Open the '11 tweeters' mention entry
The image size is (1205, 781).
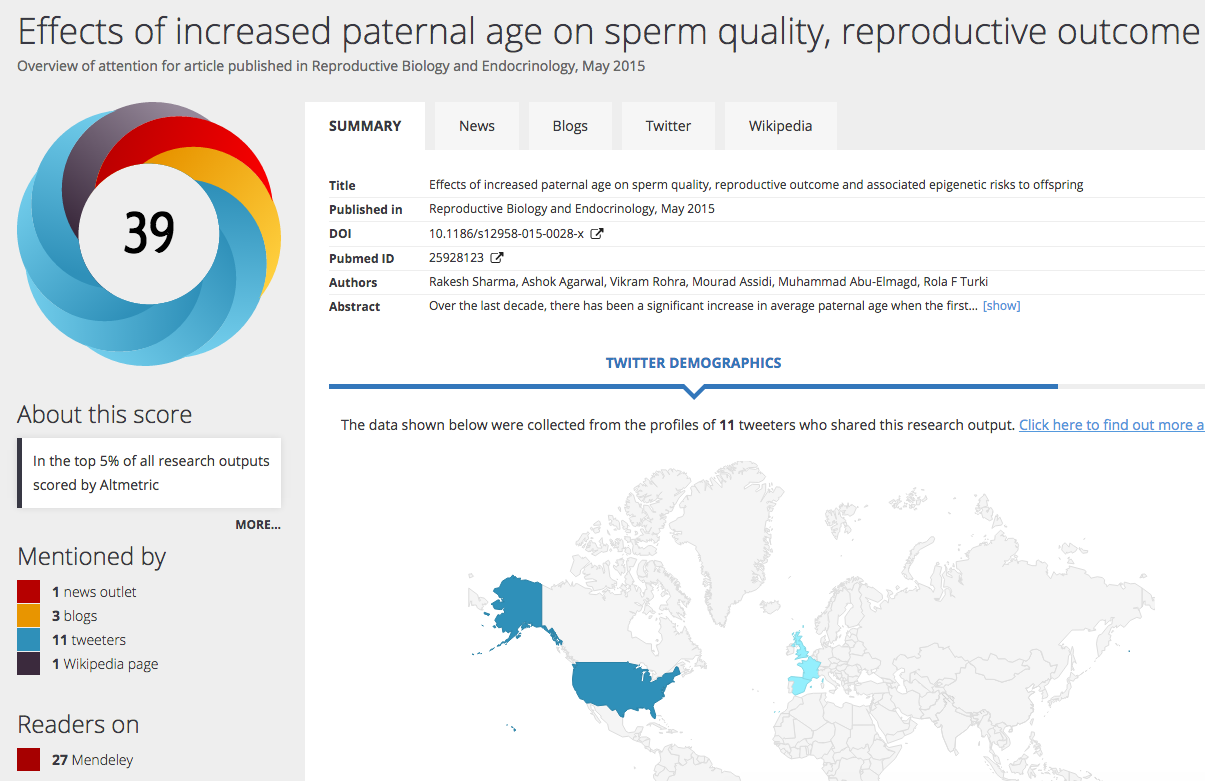click(x=89, y=640)
